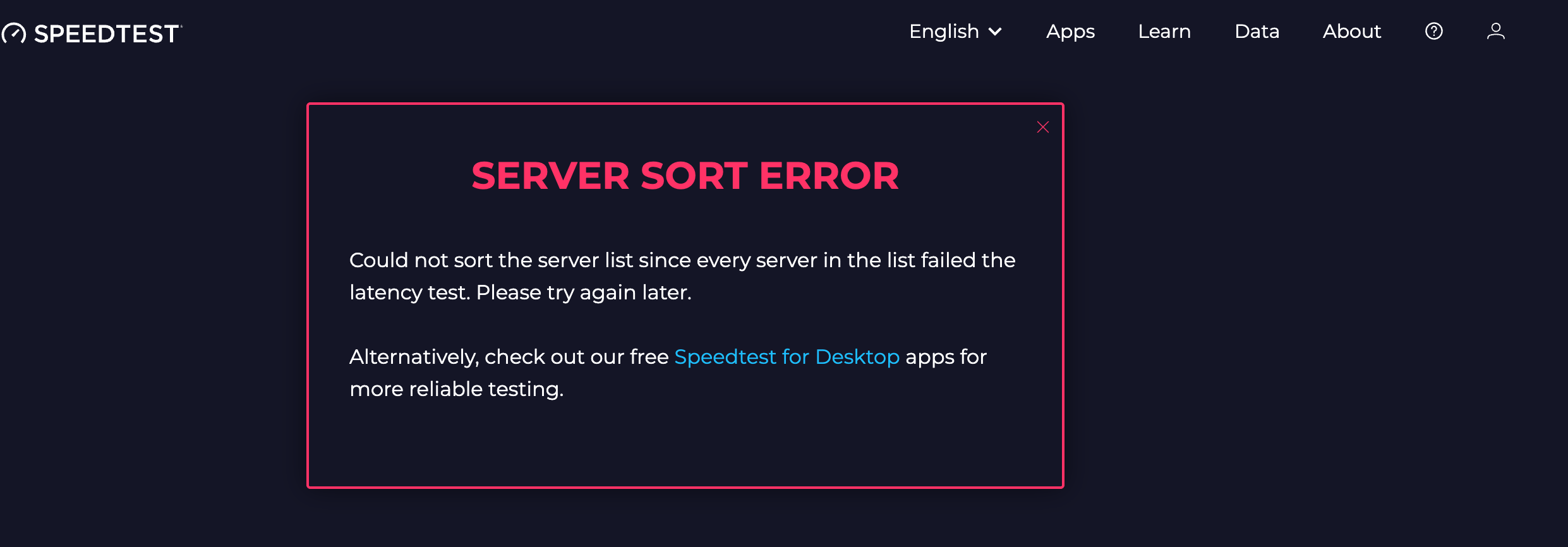Click the "Please try again later" text

click(584, 292)
